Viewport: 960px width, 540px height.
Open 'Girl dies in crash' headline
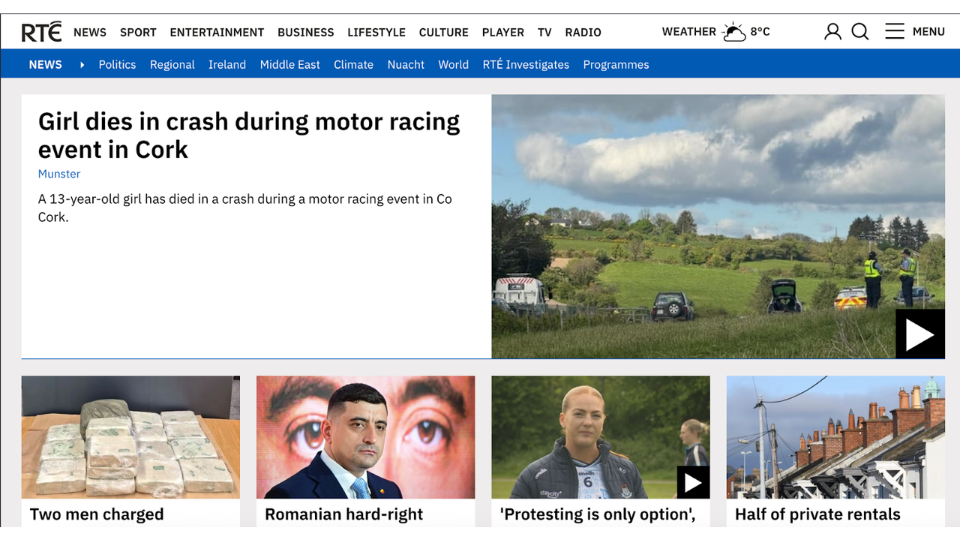tap(249, 135)
